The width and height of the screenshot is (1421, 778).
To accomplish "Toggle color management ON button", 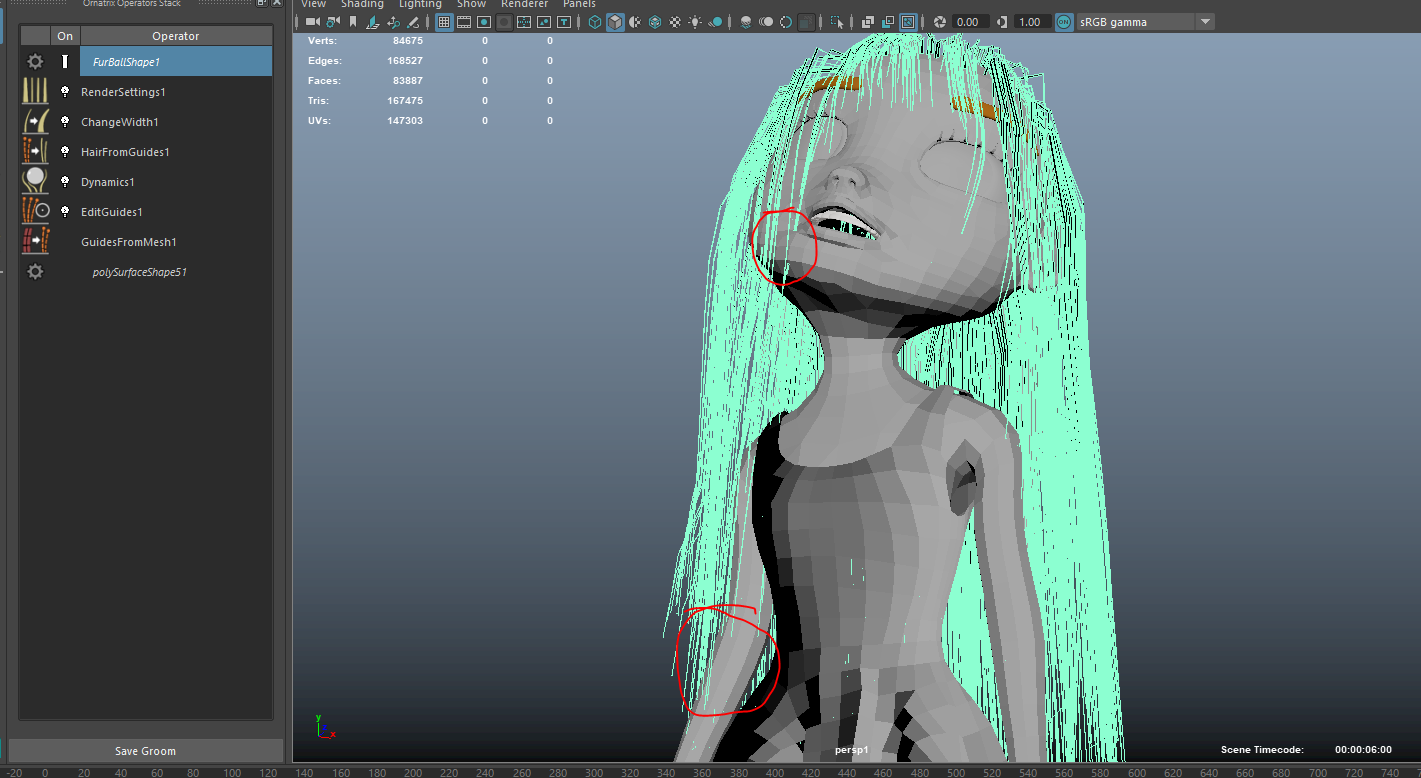I will pyautogui.click(x=1063, y=22).
